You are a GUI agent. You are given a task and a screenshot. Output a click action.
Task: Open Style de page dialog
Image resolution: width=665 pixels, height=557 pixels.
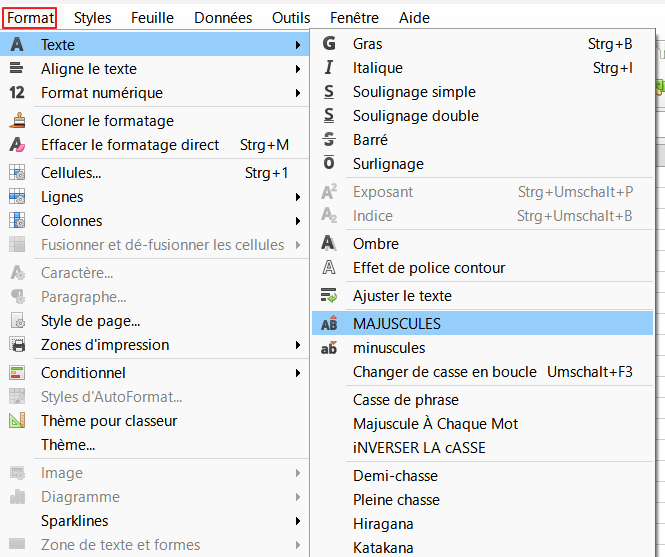tap(90, 321)
